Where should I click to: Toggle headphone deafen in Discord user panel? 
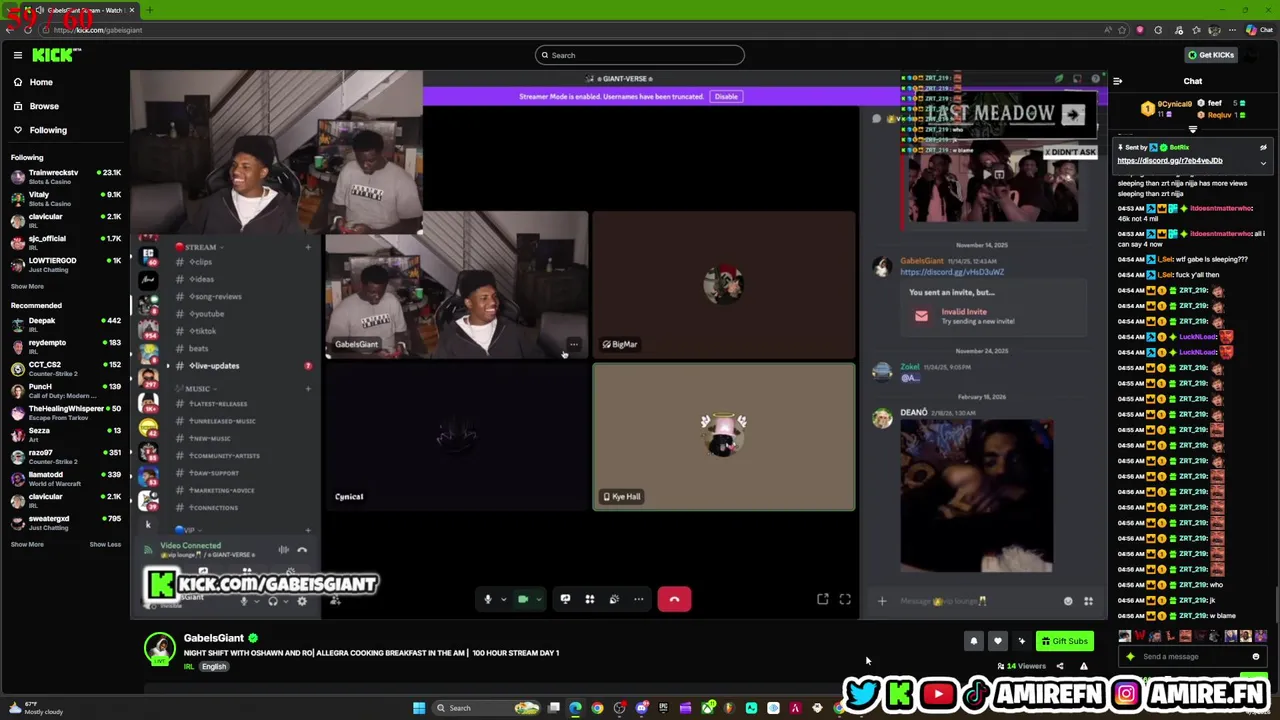(x=272, y=601)
